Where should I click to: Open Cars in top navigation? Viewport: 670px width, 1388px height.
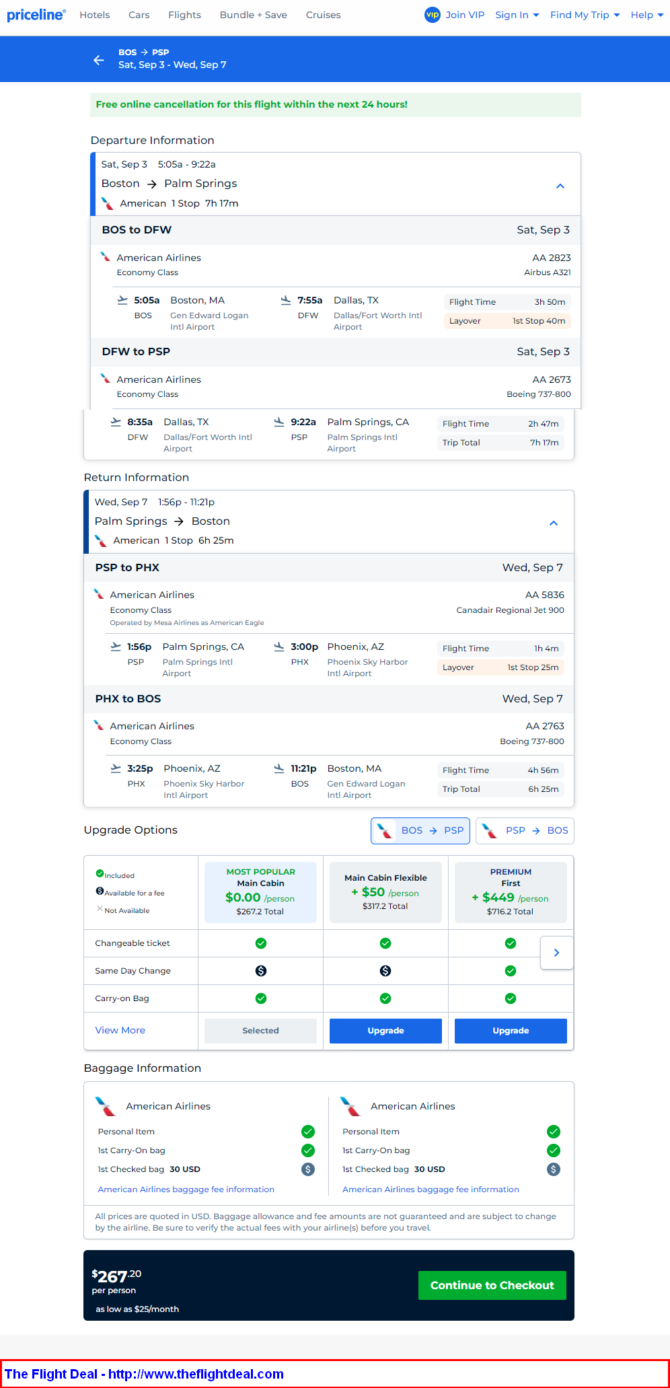(139, 15)
